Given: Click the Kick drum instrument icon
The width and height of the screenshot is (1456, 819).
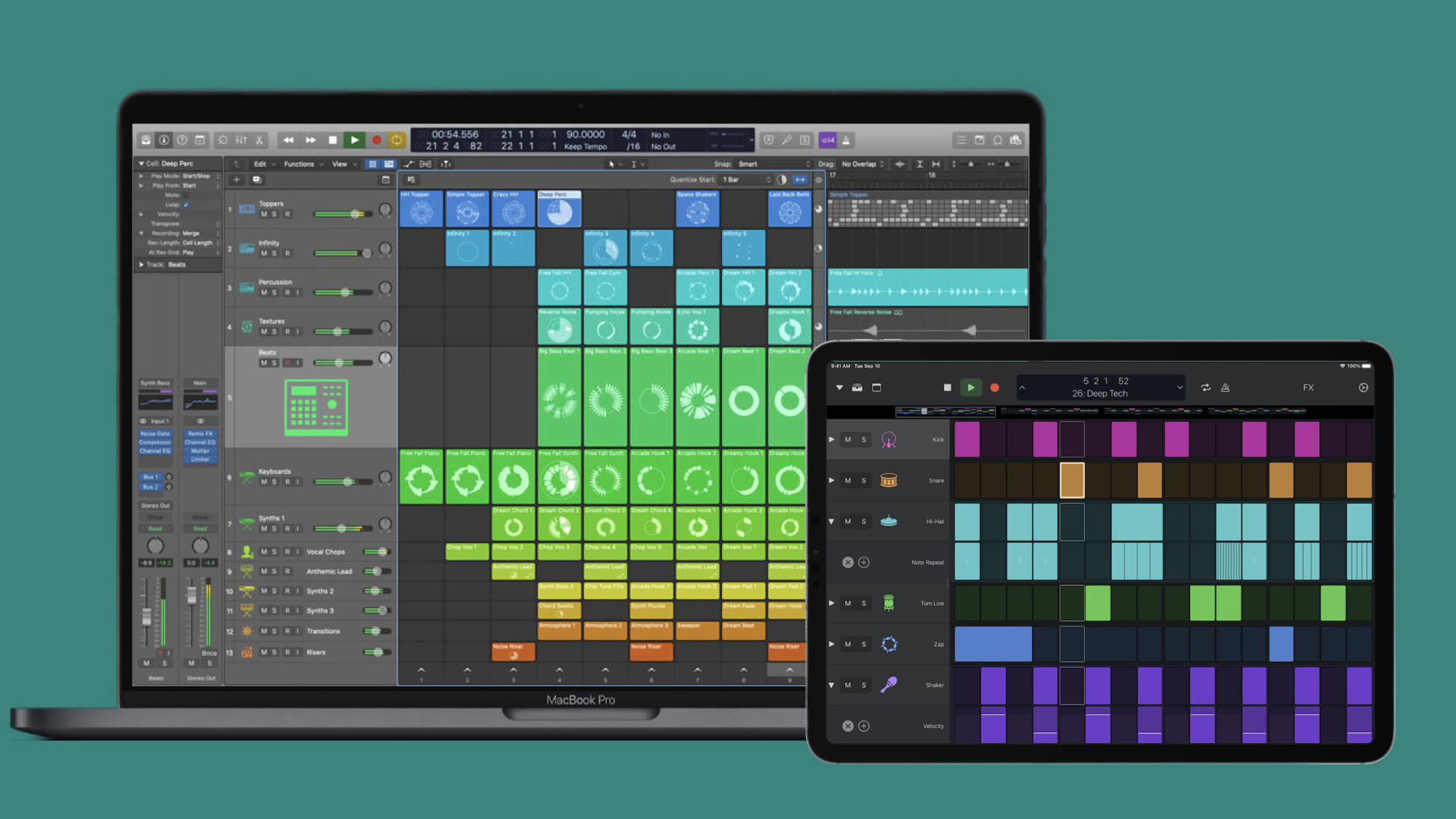Looking at the screenshot, I should 889,440.
